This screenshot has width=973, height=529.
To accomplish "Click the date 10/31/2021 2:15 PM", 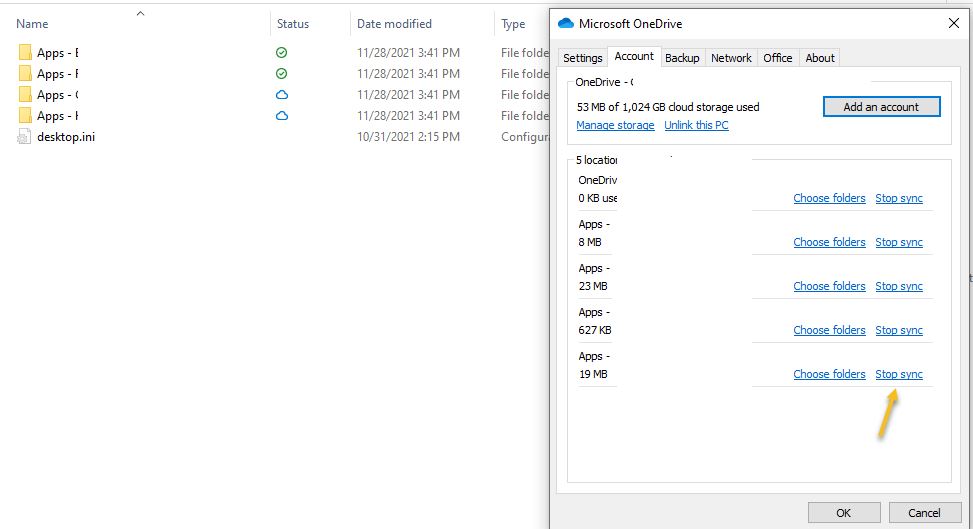I will [408, 137].
